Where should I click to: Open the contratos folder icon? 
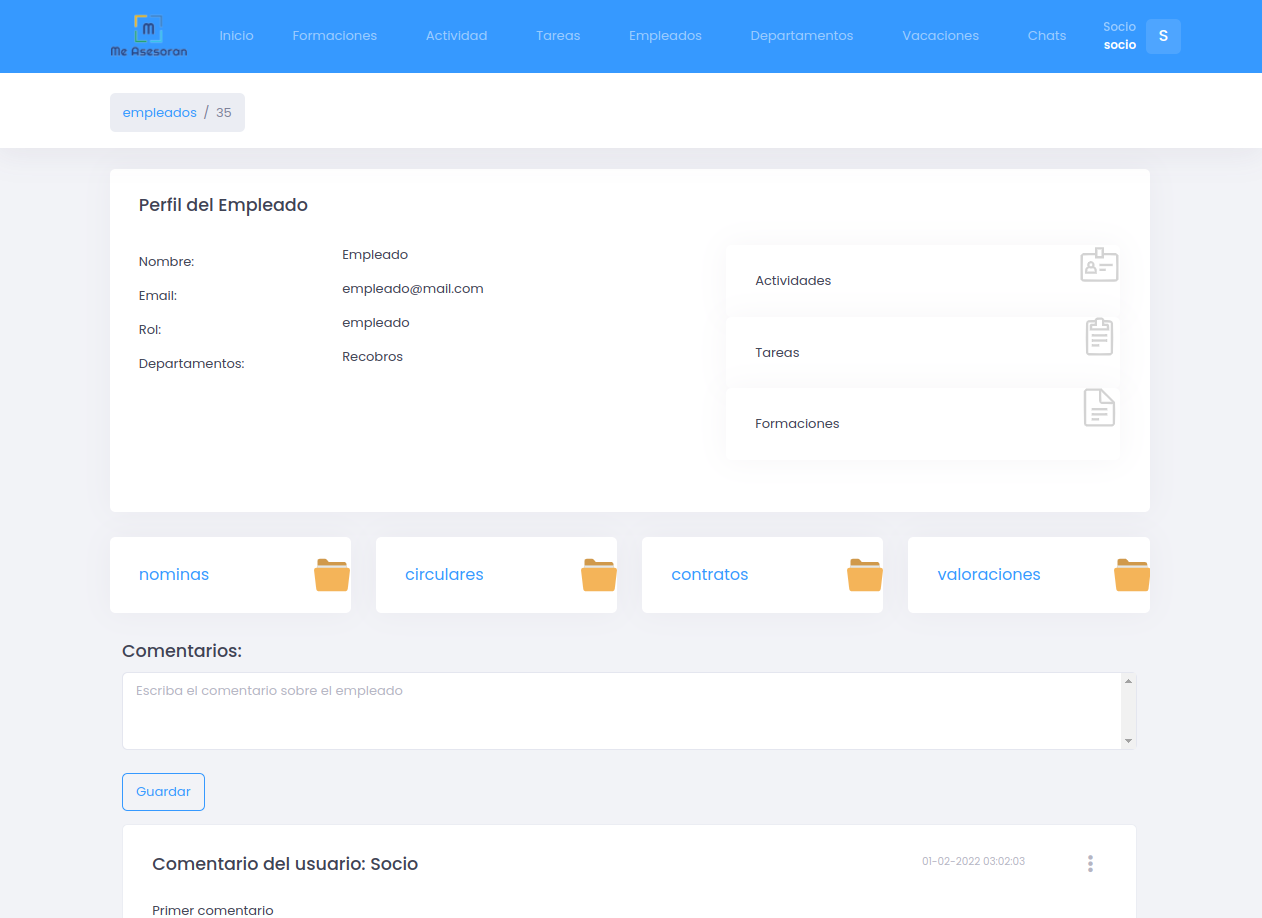pos(864,574)
